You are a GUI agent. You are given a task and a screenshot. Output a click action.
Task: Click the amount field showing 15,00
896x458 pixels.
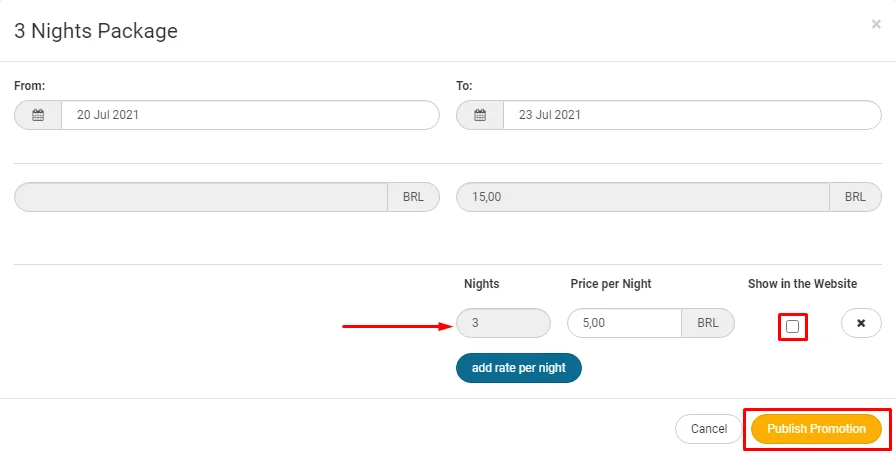coord(643,197)
